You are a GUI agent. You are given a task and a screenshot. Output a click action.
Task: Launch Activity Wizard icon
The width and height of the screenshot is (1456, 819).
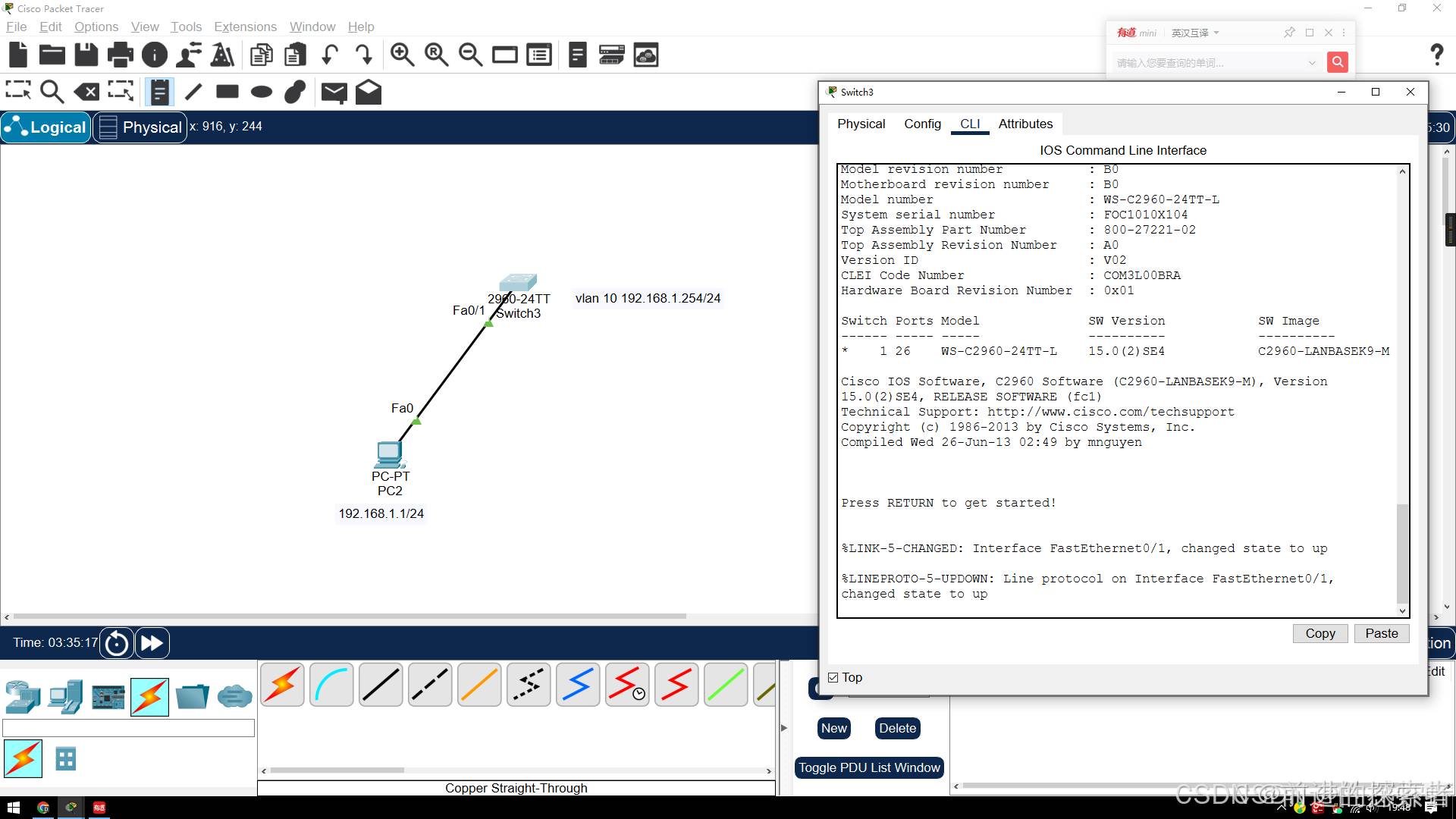point(188,55)
